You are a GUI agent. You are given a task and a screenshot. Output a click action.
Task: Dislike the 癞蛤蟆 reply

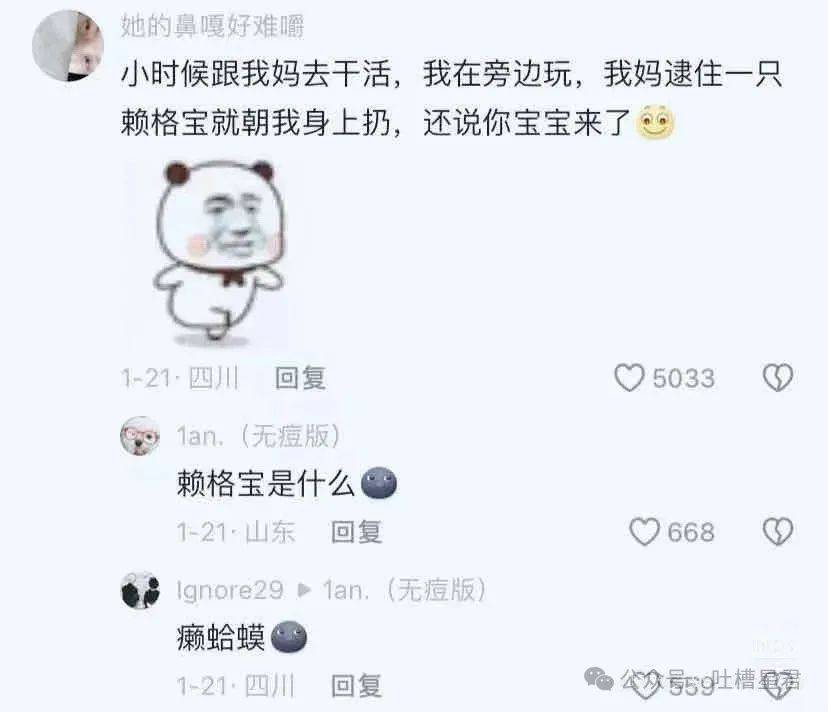tap(778, 686)
